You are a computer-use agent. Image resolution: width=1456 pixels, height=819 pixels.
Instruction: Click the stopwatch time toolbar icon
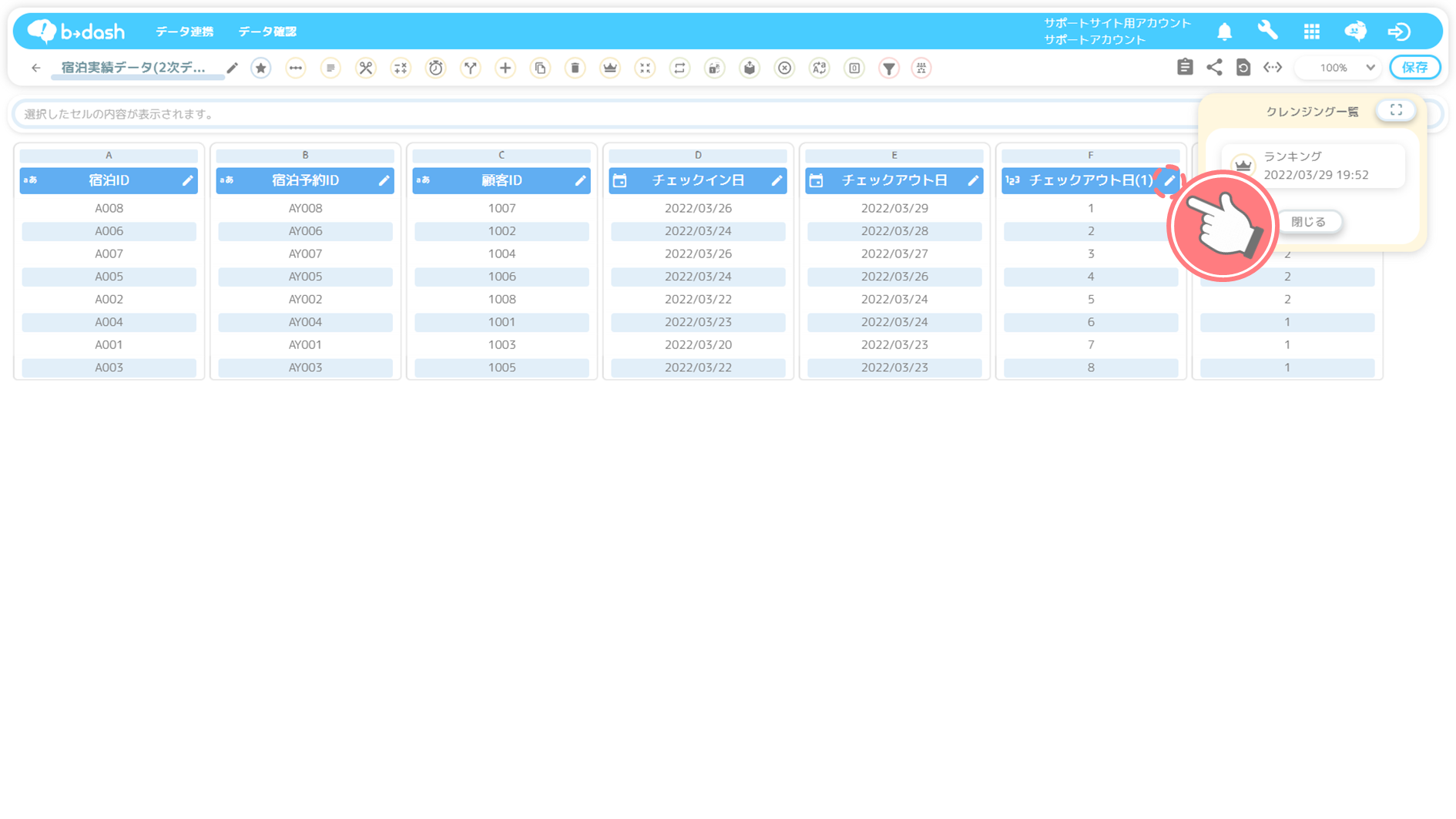(436, 68)
